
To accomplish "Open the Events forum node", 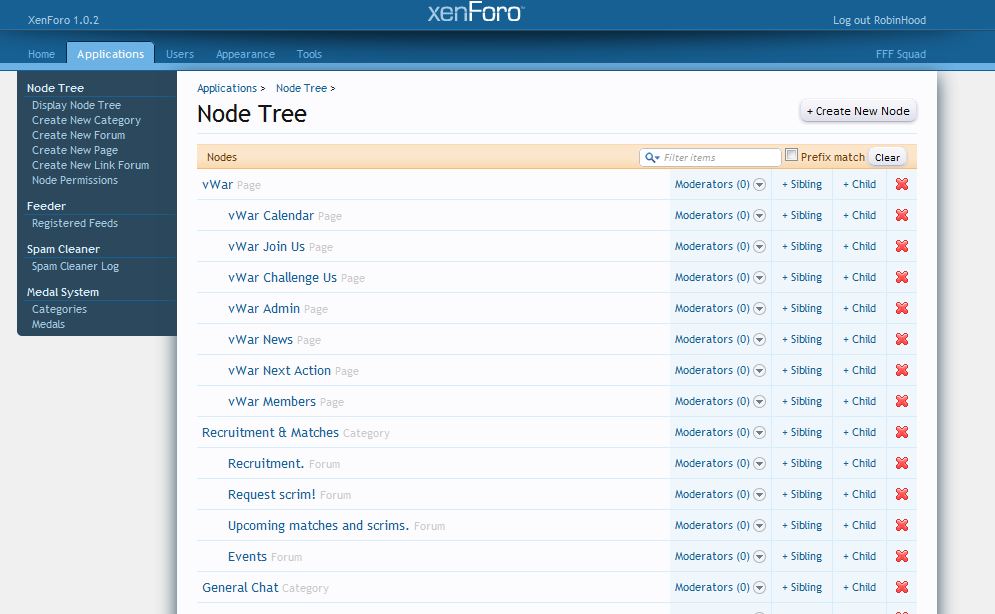I will click(x=247, y=556).
